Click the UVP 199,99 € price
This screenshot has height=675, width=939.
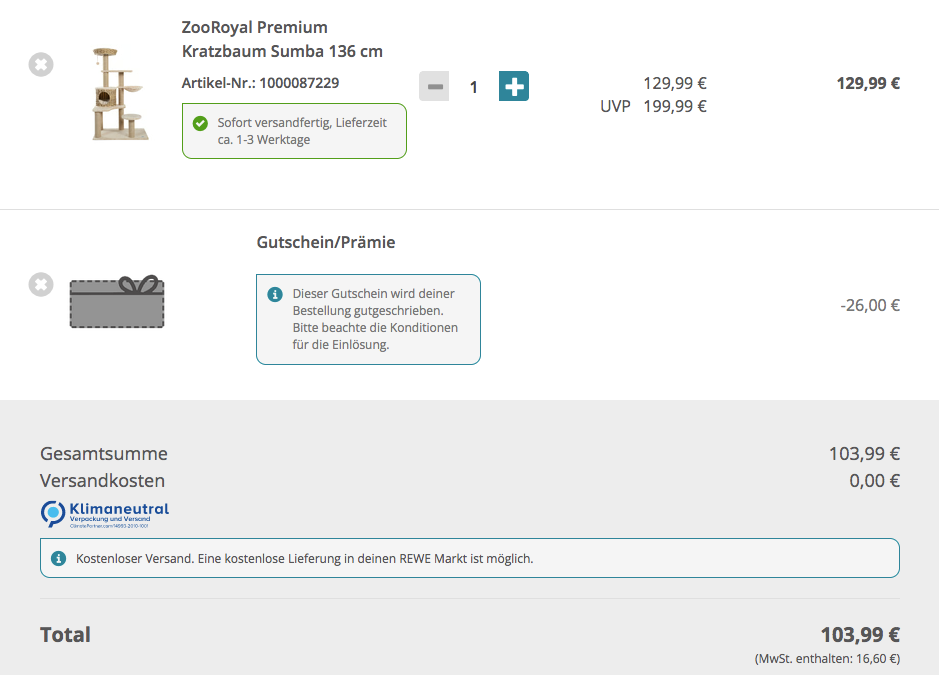[x=653, y=107]
